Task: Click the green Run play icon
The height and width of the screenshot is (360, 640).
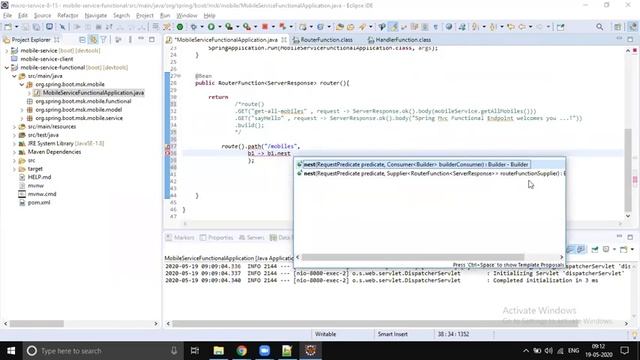Action: click(x=211, y=27)
